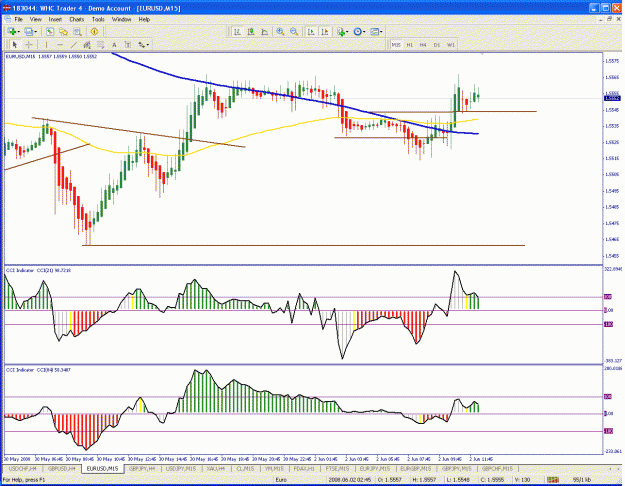625x486 pixels.
Task: Select the text "A" drawing tool
Action: [x=114, y=45]
